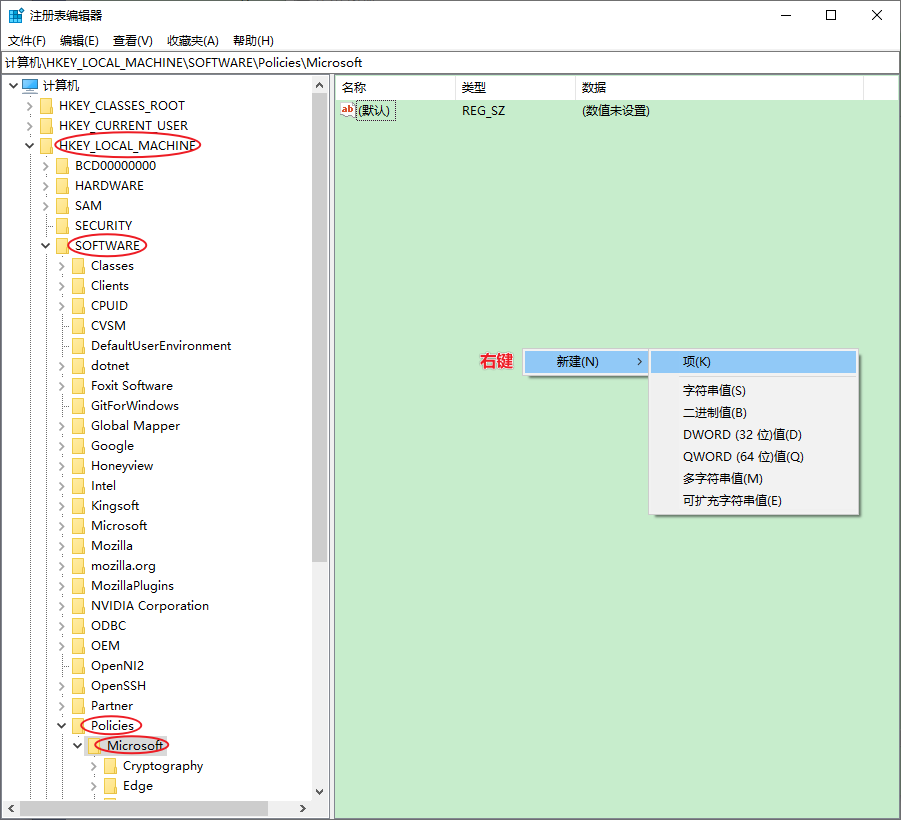This screenshot has width=901, height=820.
Task: Expand the MozillaPlugins node arrow
Action: click(61, 586)
